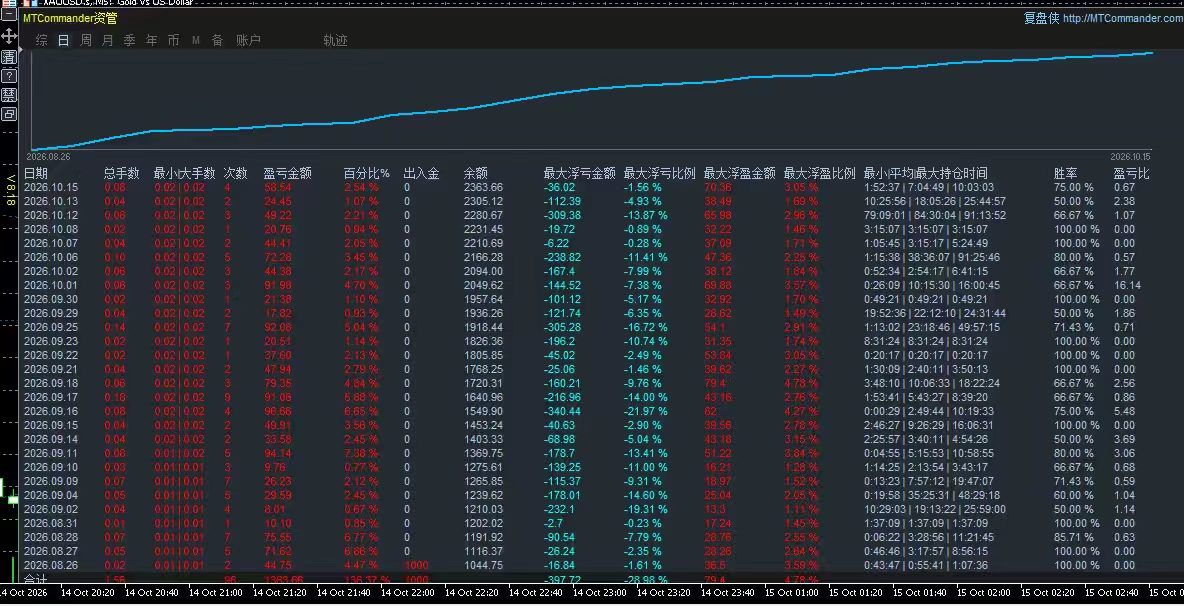Viewport: 1184px width, 606px height.
Task: Open the 年 yearly tab
Action: point(152,41)
